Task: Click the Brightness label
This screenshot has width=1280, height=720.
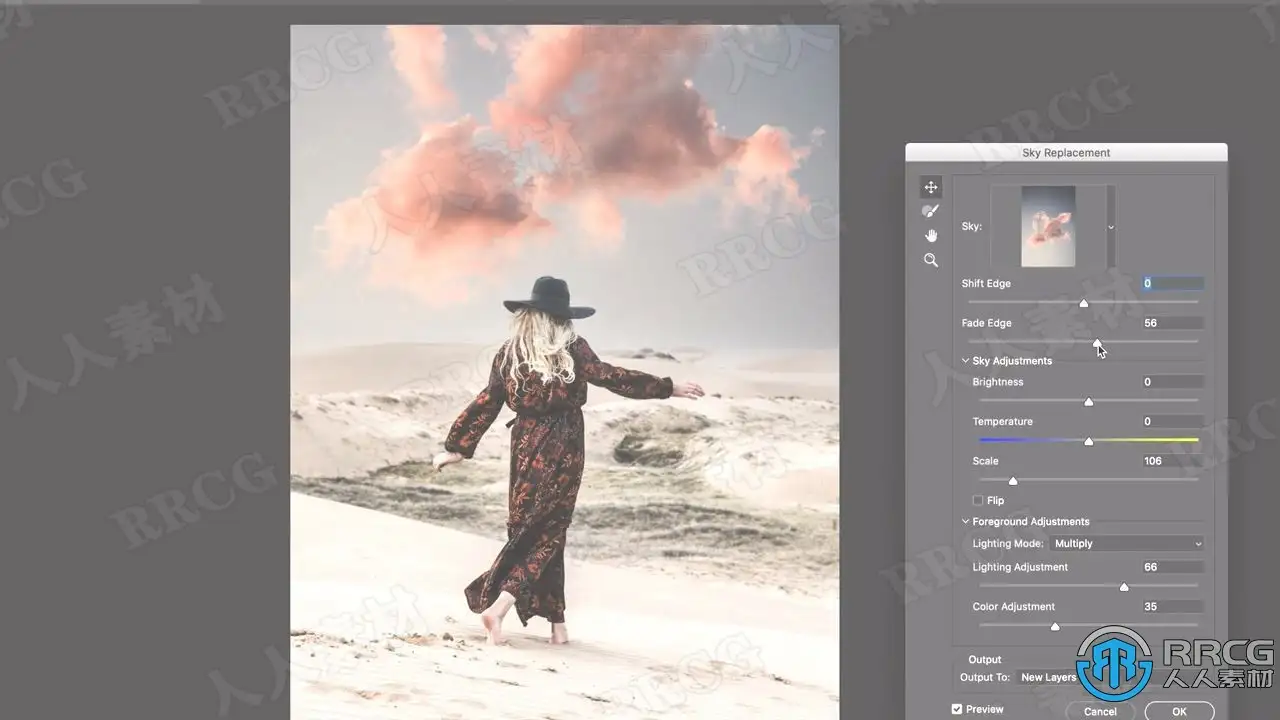Action: 998,382
